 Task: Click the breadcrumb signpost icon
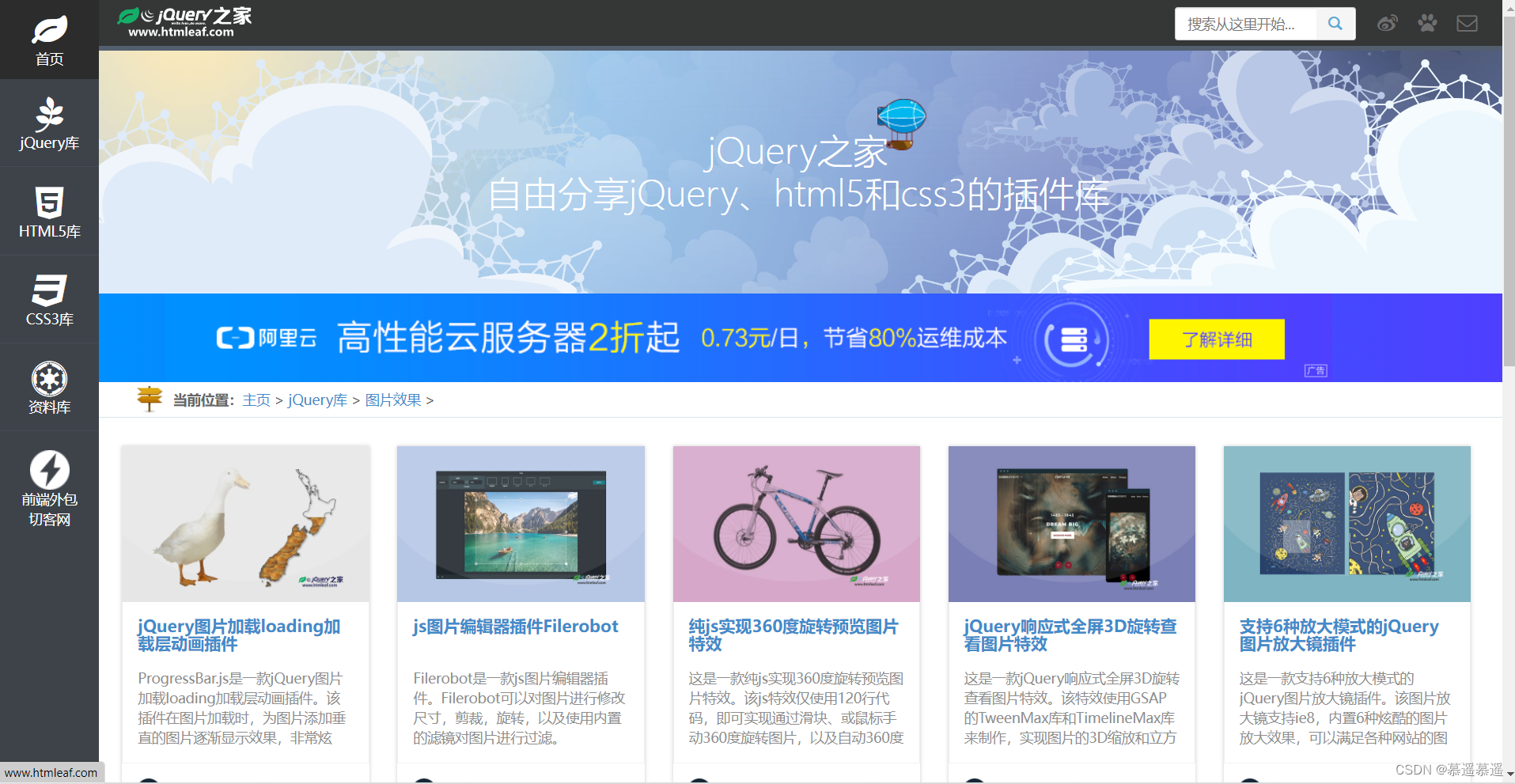[x=150, y=399]
